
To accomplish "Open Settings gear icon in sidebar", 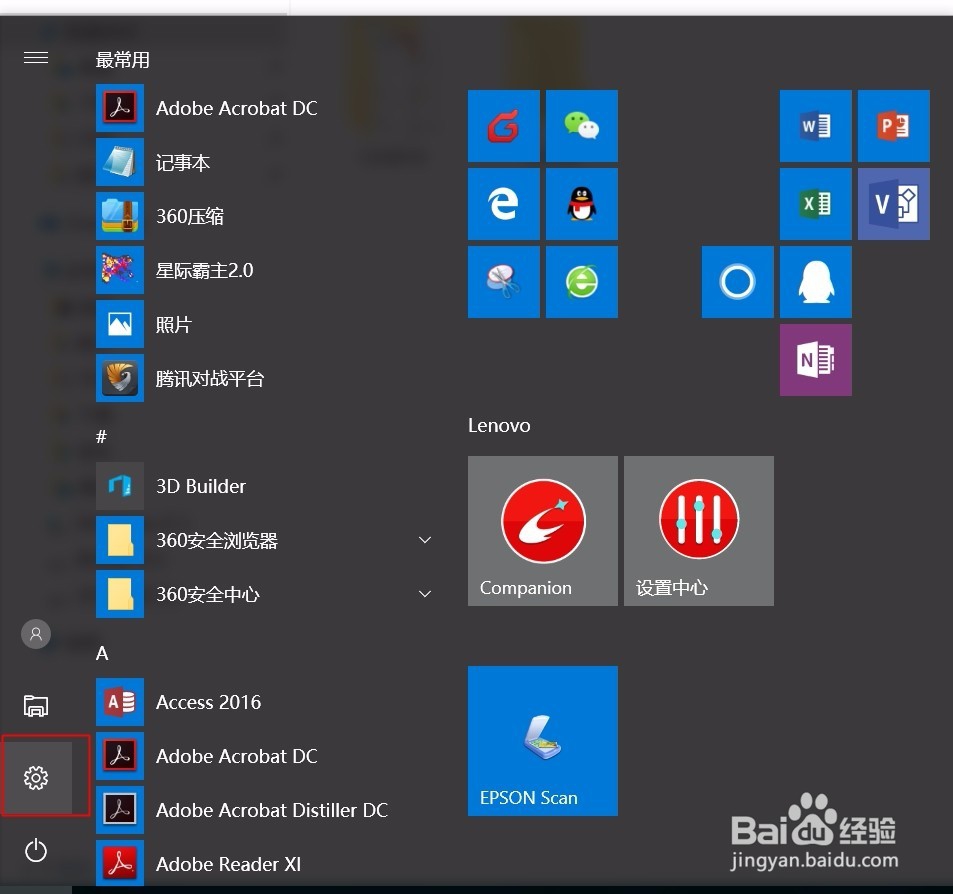I will tap(36, 777).
